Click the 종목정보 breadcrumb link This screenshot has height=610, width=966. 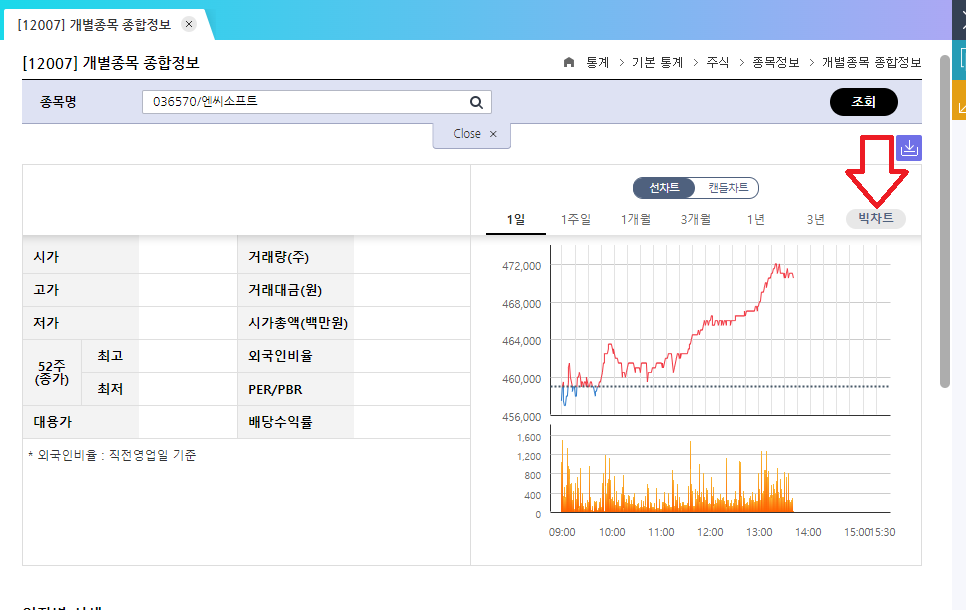click(776, 62)
